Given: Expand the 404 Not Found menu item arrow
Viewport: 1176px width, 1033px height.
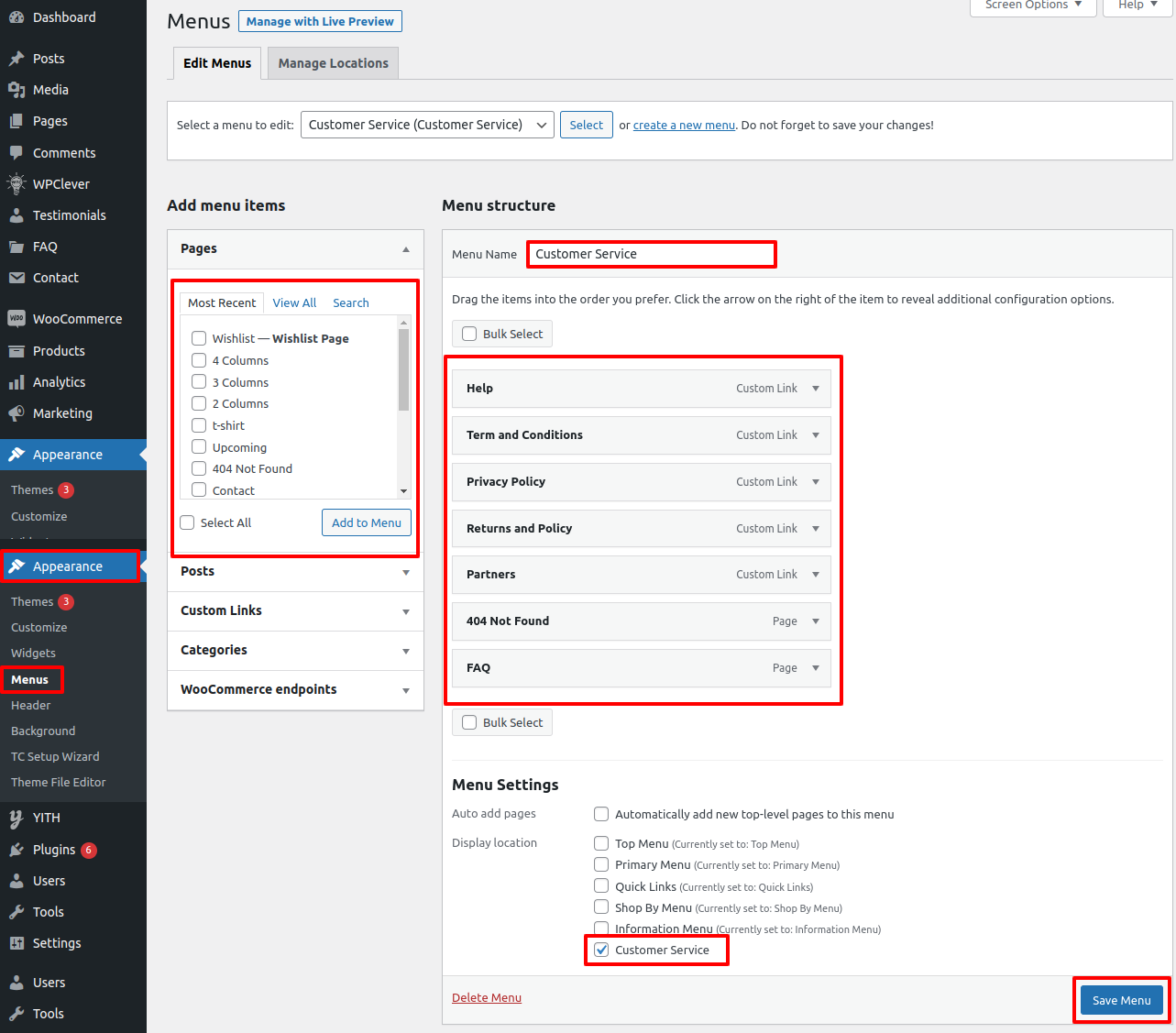Looking at the screenshot, I should [x=816, y=621].
